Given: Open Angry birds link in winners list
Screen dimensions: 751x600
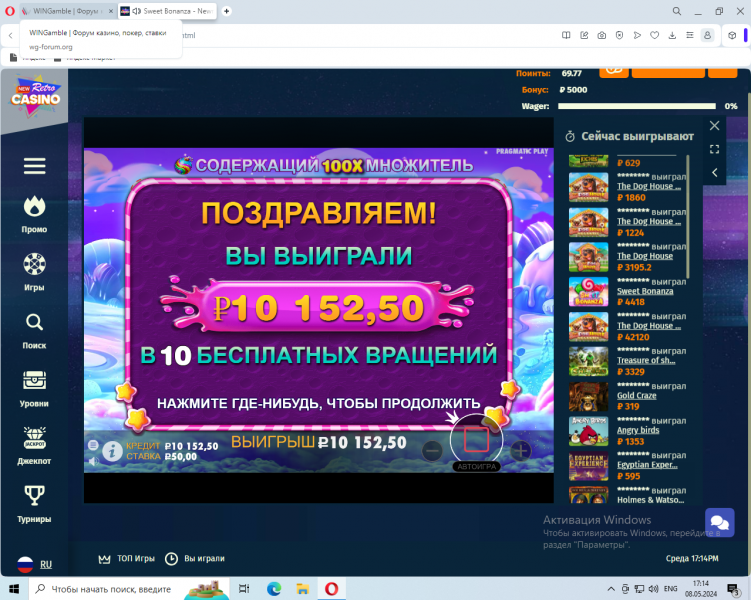Looking at the screenshot, I should coord(638,430).
